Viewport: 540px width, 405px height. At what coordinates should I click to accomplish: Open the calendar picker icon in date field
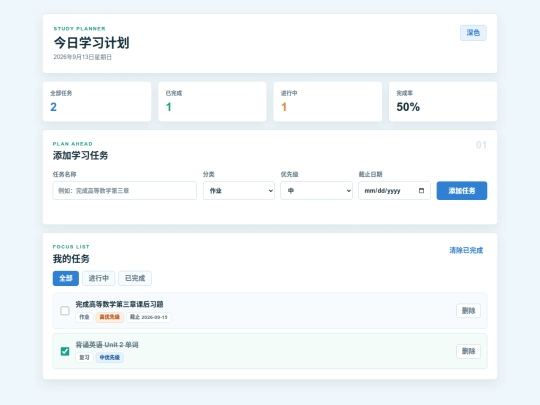pyautogui.click(x=421, y=190)
